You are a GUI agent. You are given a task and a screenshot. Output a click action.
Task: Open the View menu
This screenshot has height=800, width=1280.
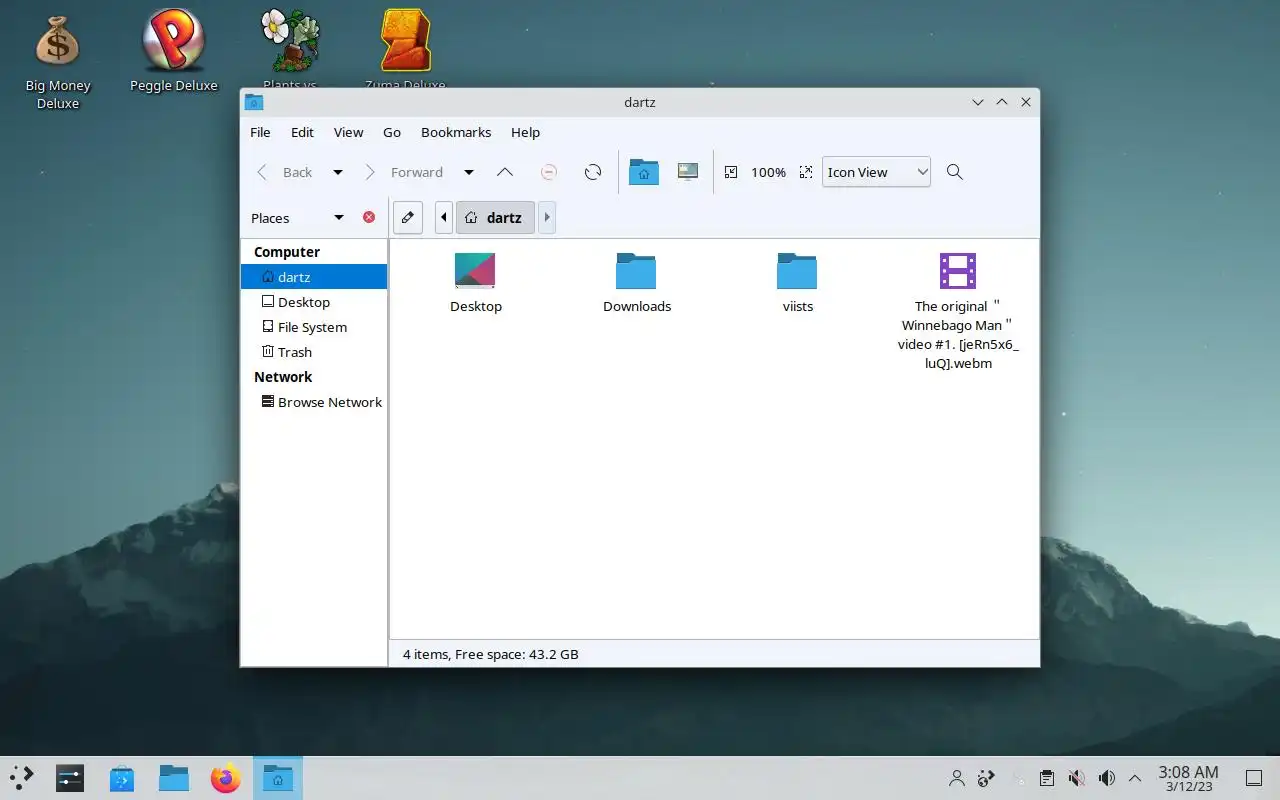[x=348, y=132]
